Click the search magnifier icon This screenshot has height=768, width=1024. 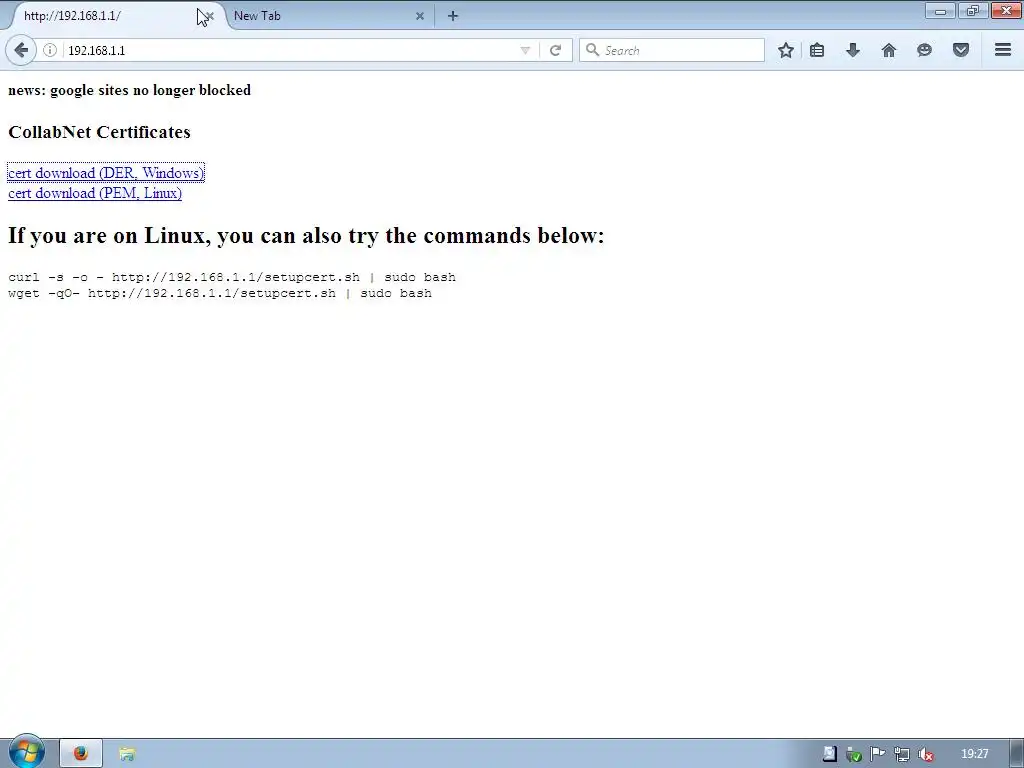[592, 50]
